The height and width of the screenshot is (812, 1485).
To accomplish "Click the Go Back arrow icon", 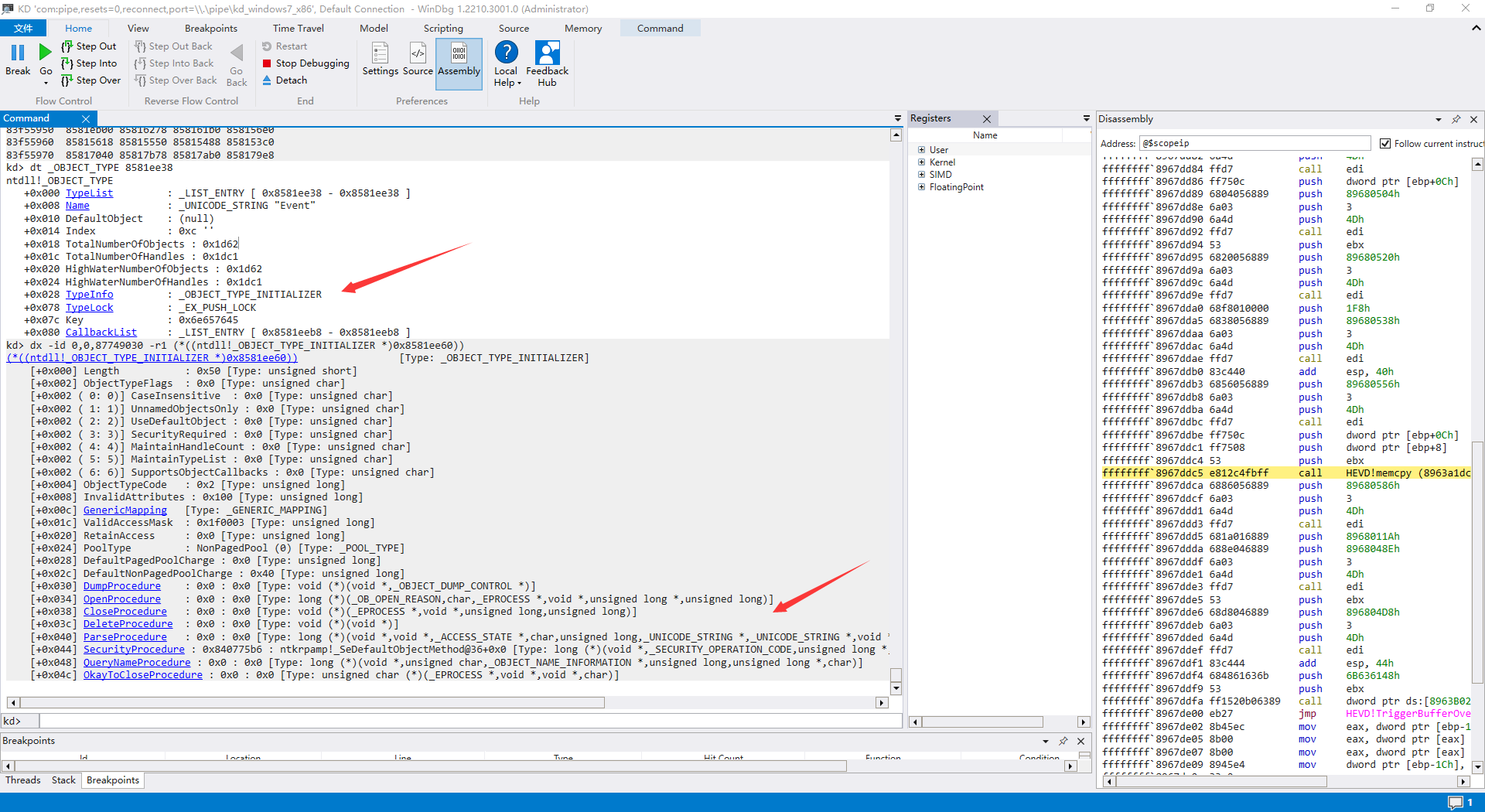I will [237, 53].
